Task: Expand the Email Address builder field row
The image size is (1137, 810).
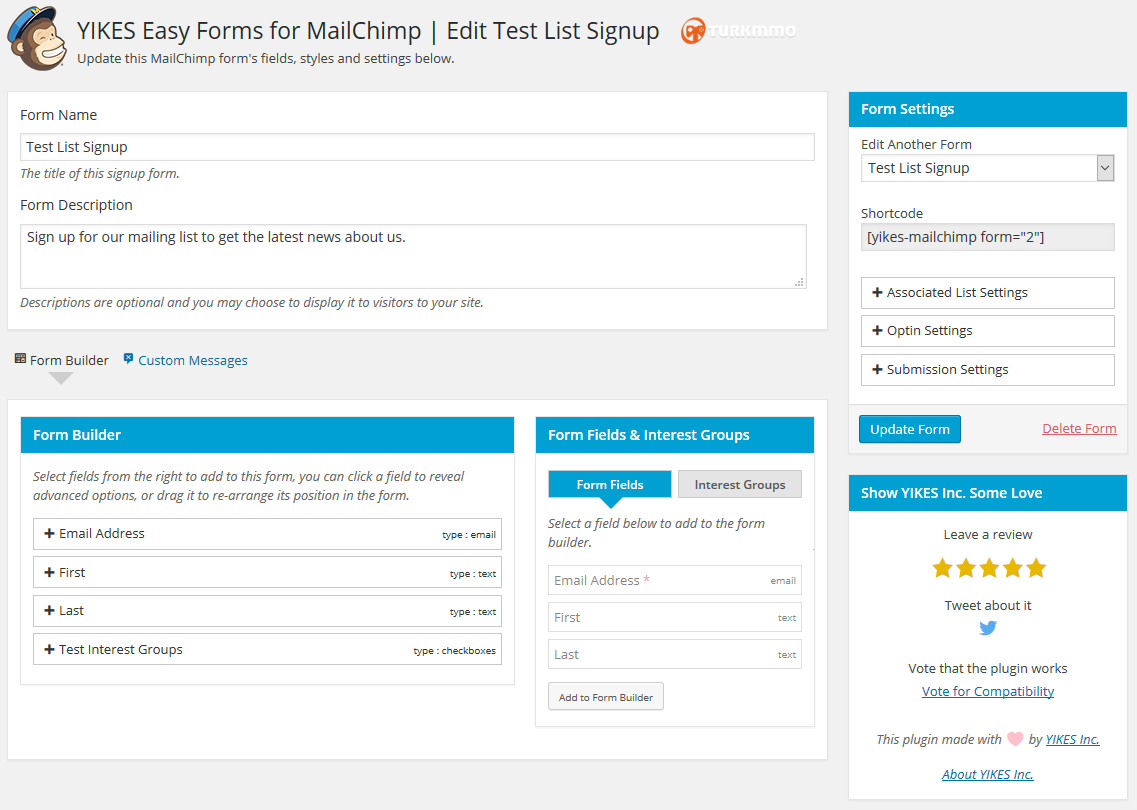Action: tap(267, 534)
